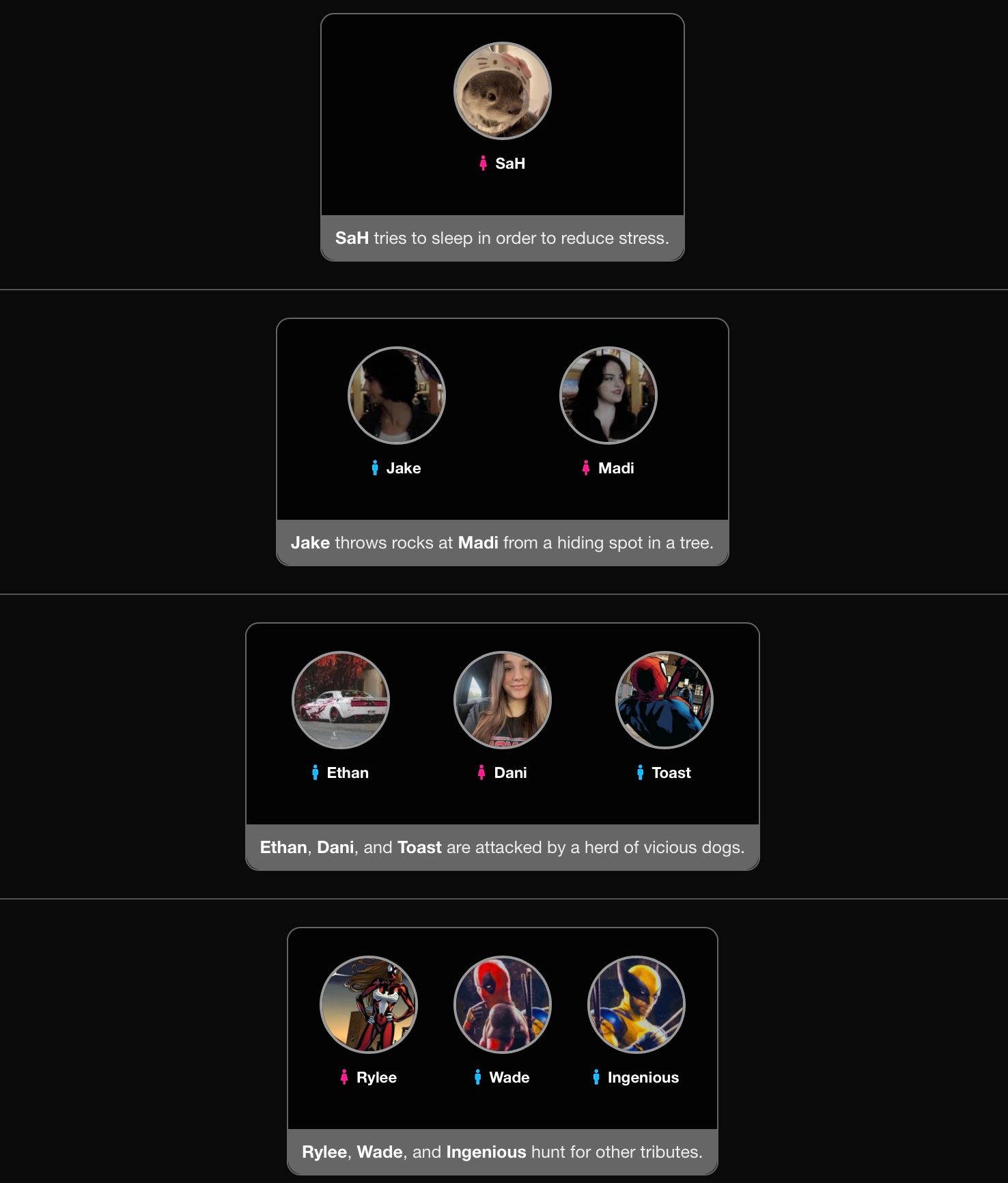1008x1183 pixels.
Task: Open Jake's profile picture
Action: pos(397,395)
